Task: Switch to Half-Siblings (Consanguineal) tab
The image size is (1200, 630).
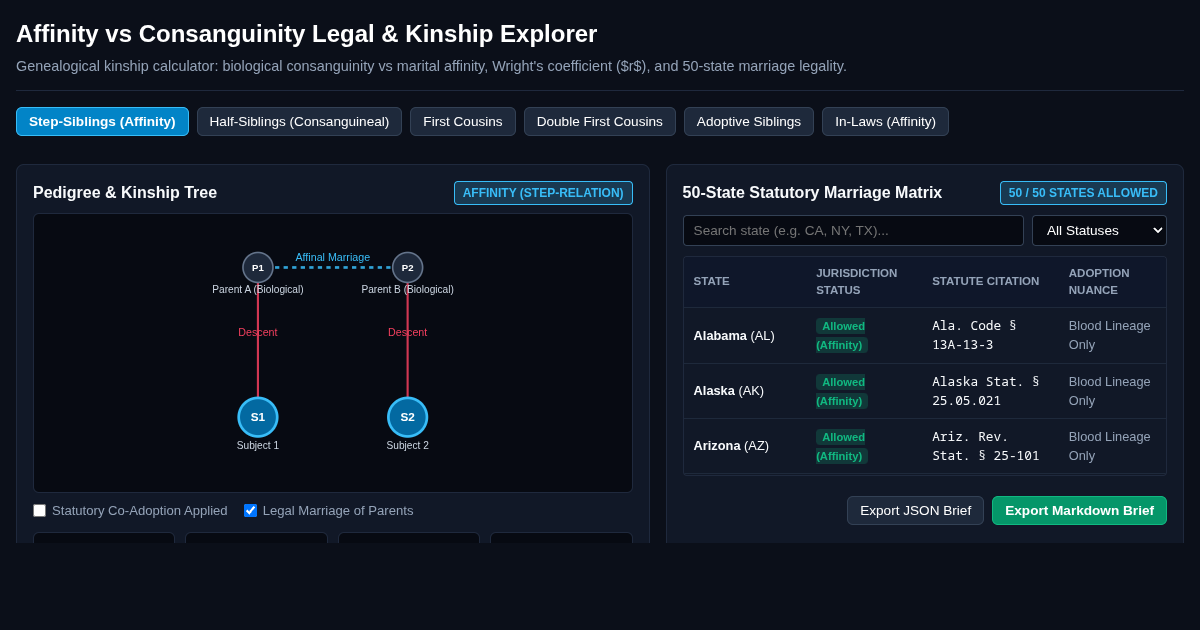Action: coord(299,121)
